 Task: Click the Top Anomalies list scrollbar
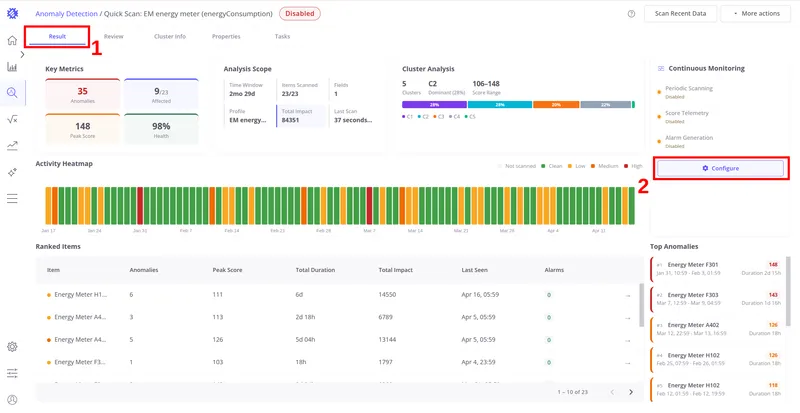coord(789,291)
